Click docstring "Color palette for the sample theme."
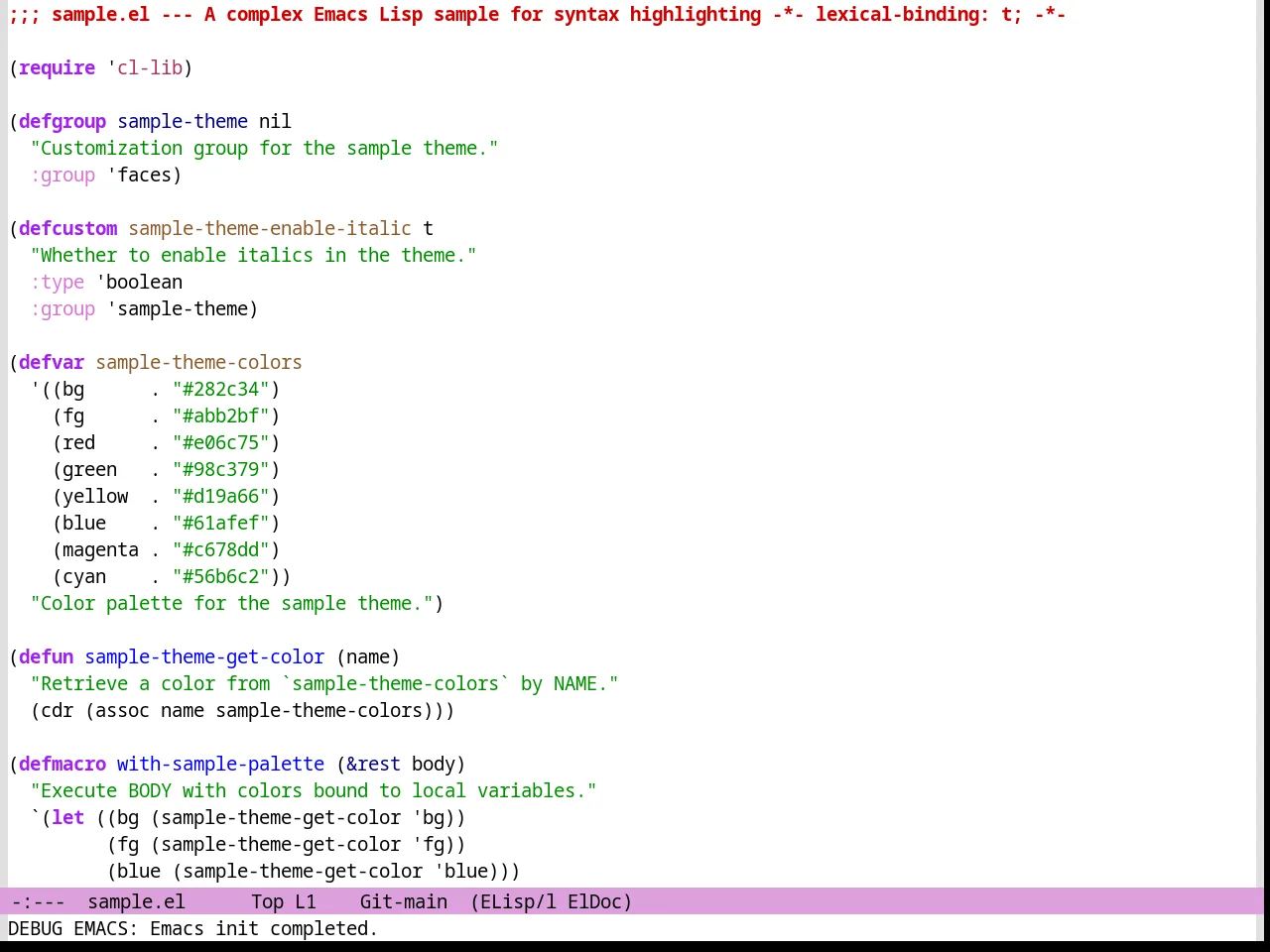Image resolution: width=1270 pixels, height=952 pixels. coord(232,603)
